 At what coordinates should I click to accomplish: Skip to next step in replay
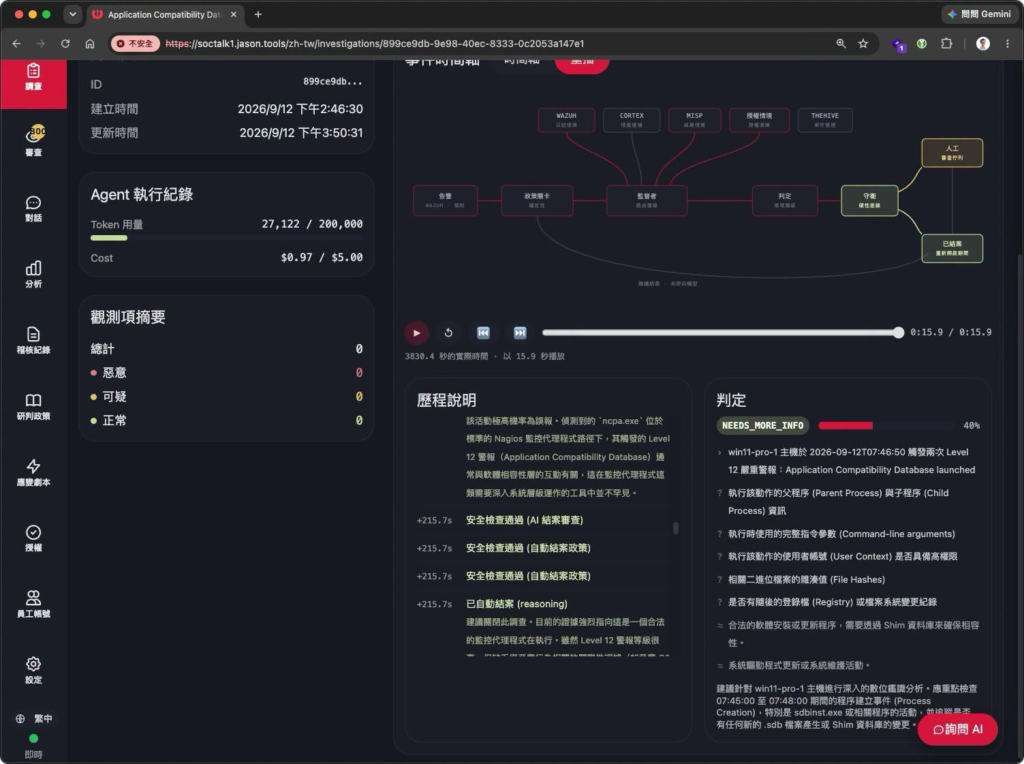pyautogui.click(x=520, y=332)
